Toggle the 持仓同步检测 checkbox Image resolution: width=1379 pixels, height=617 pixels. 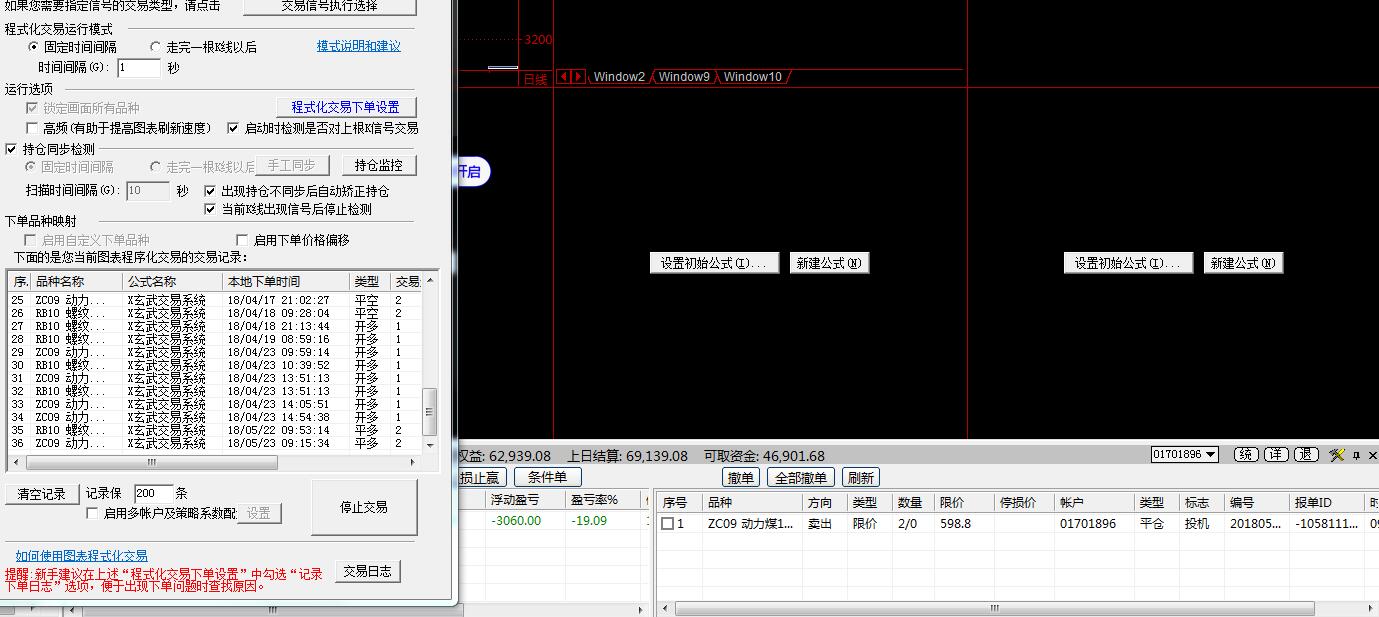[x=12, y=149]
